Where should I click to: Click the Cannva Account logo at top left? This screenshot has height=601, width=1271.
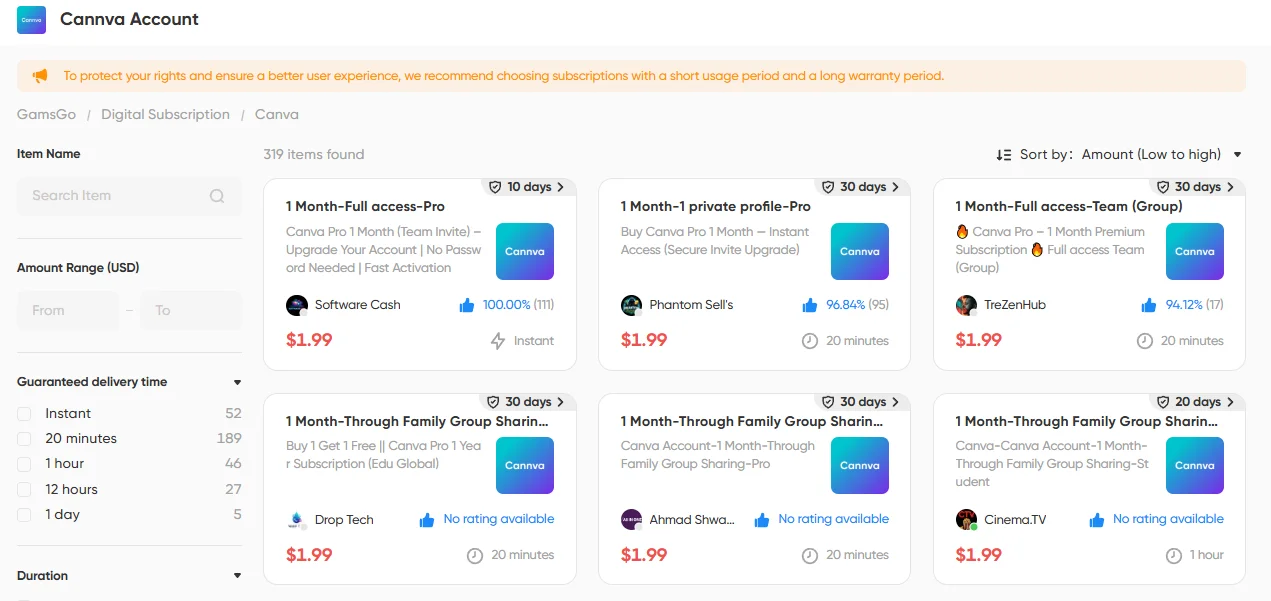(x=30, y=20)
